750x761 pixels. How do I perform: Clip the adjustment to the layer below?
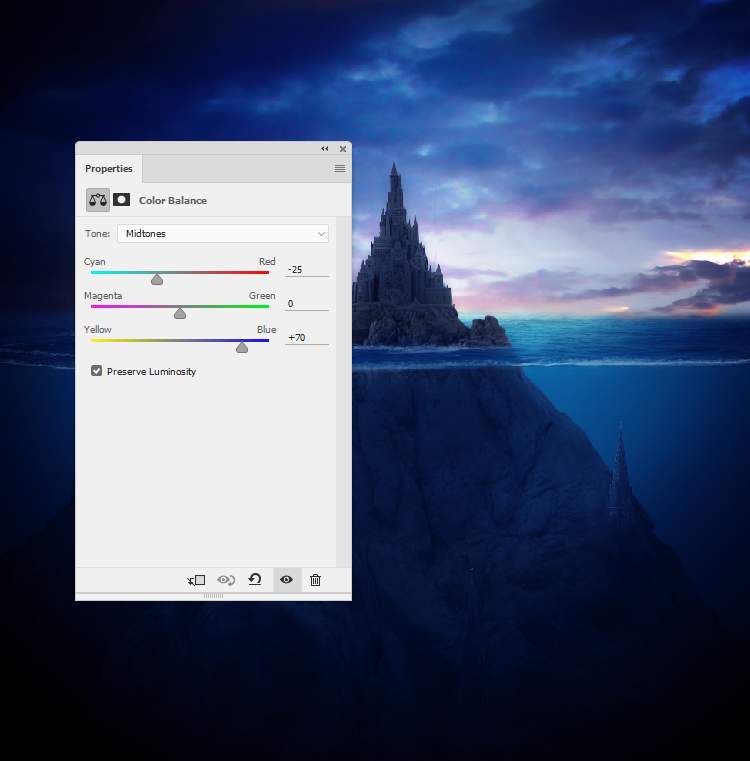(196, 580)
